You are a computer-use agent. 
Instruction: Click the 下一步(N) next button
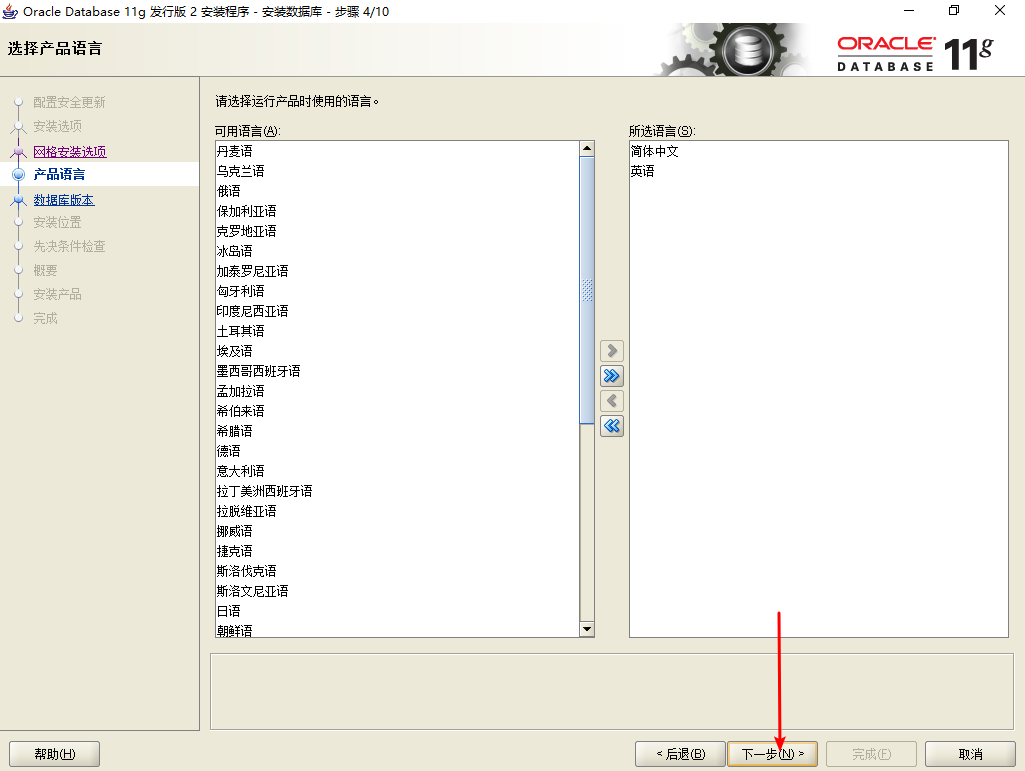point(773,754)
